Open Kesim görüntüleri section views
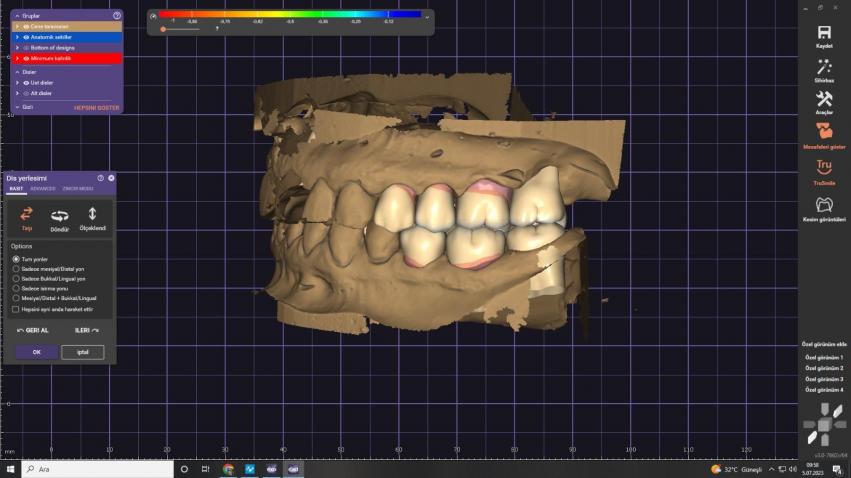851x478 pixels. (824, 205)
